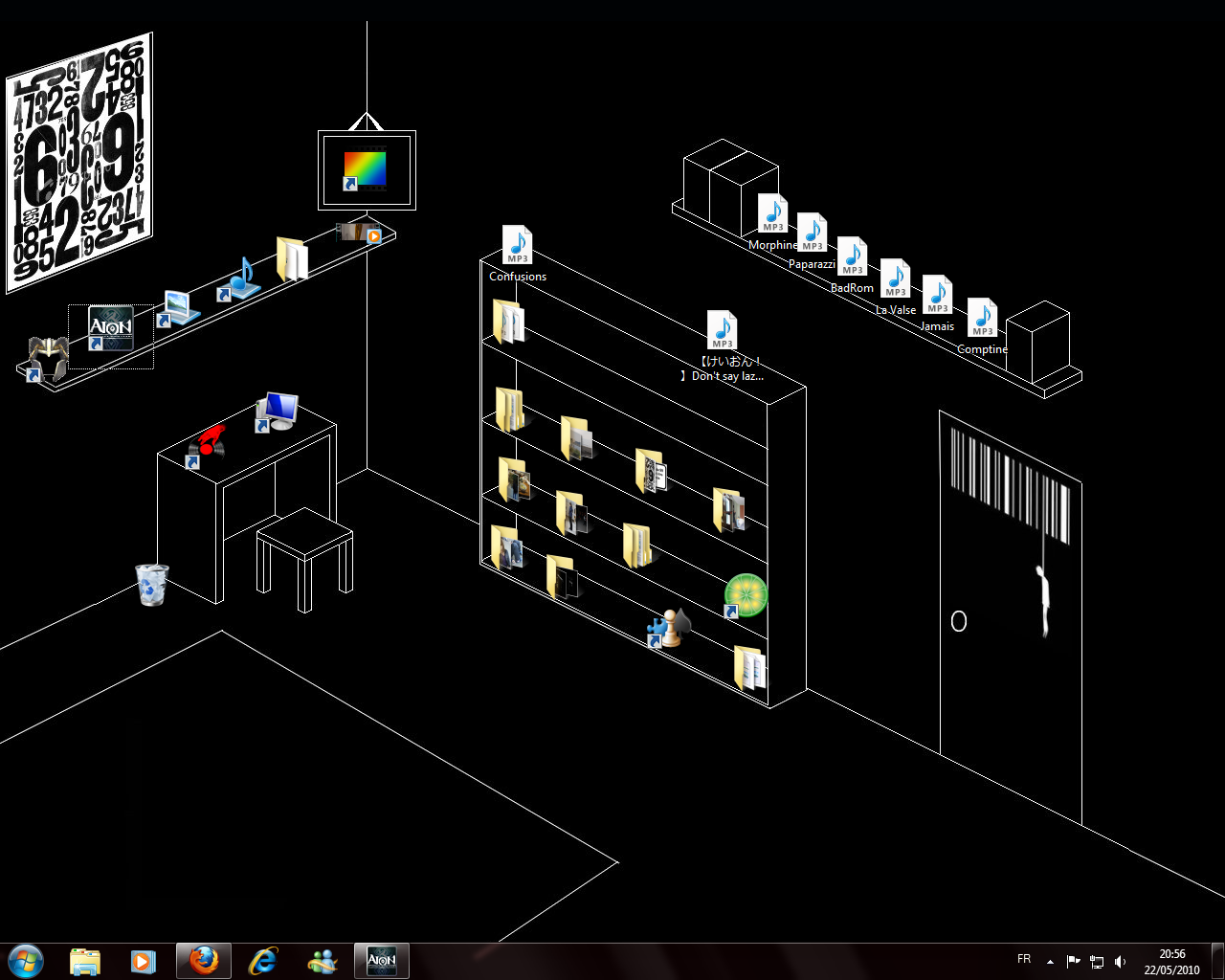Image resolution: width=1225 pixels, height=980 pixels.
Task: Open the Windows Start menu
Action: pos(26,961)
